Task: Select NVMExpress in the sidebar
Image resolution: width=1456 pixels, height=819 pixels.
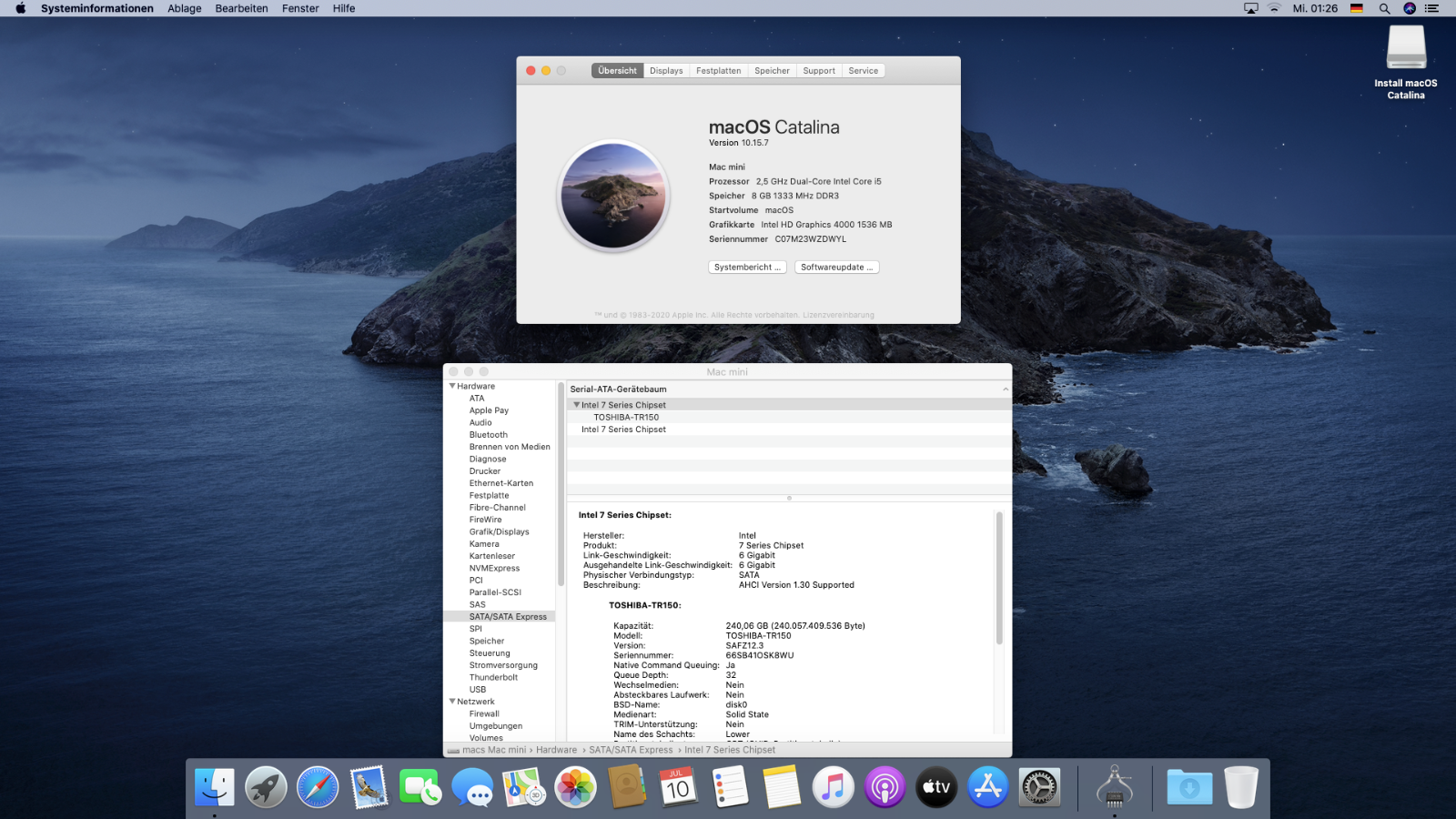Action: point(494,568)
